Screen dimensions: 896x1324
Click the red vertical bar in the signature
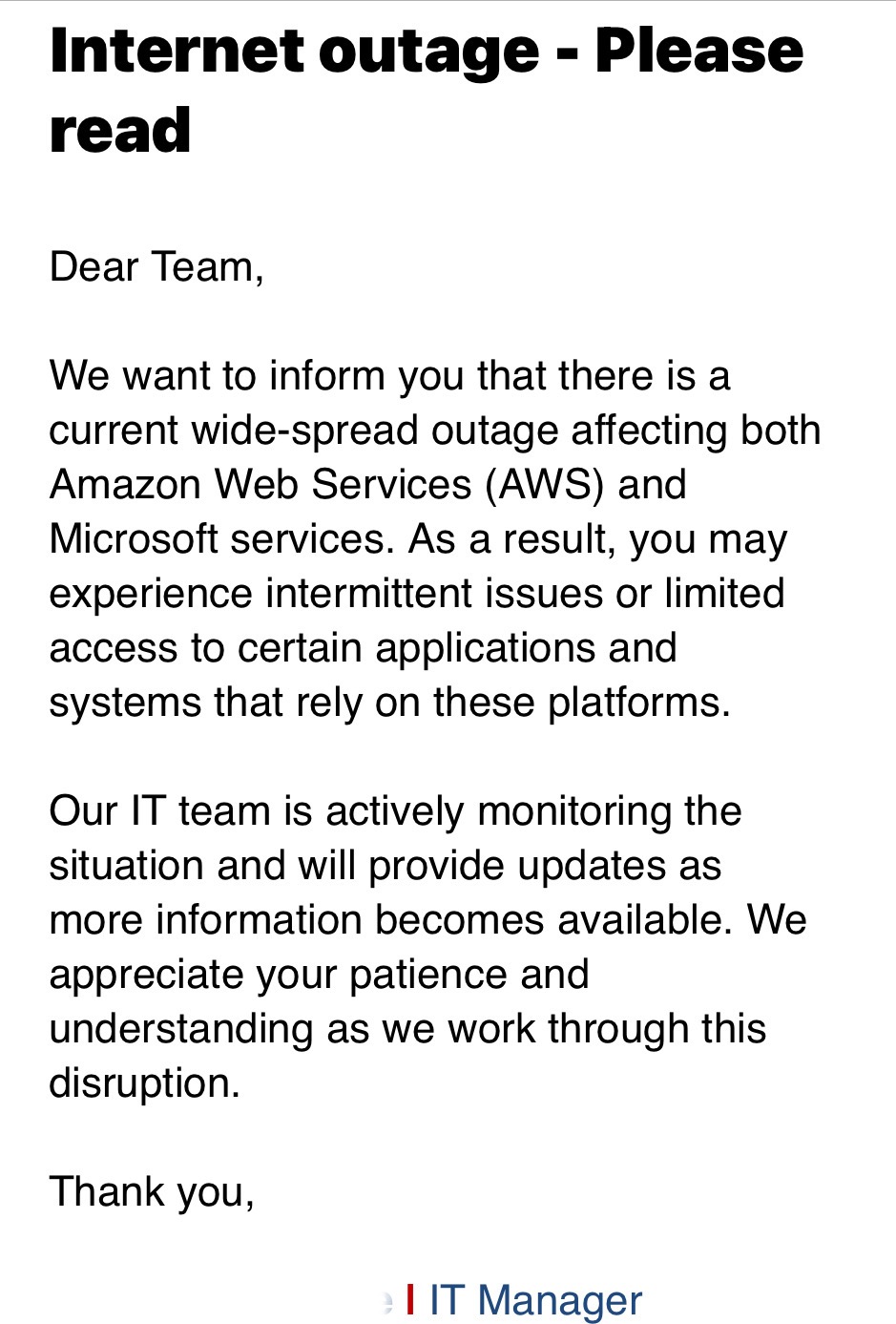[410, 1299]
